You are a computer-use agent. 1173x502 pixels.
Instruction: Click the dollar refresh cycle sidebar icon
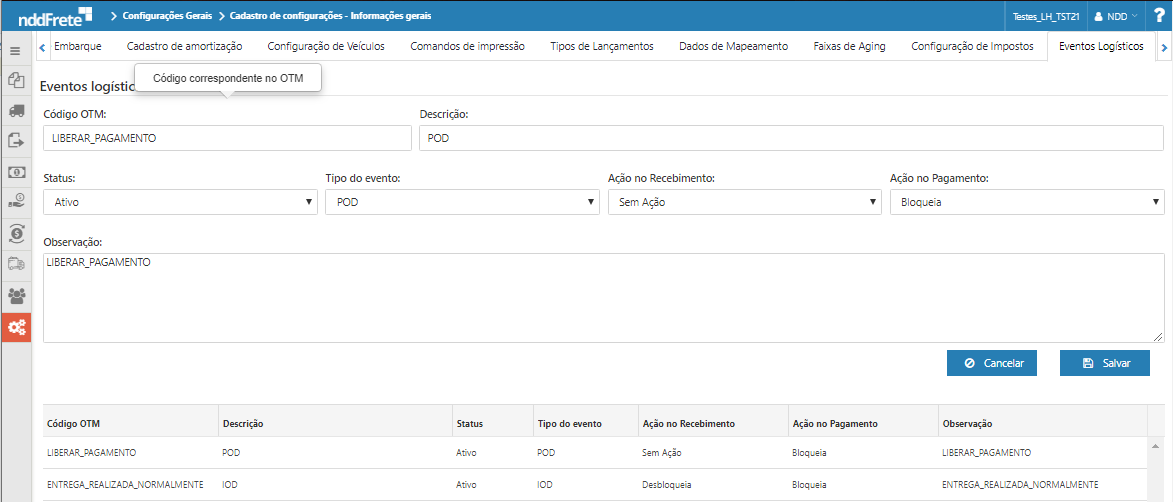pos(16,234)
